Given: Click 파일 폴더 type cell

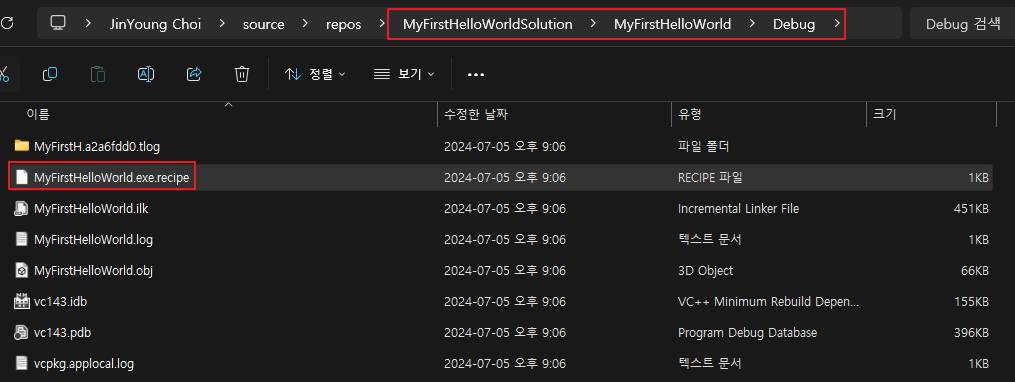Looking at the screenshot, I should (704, 146).
